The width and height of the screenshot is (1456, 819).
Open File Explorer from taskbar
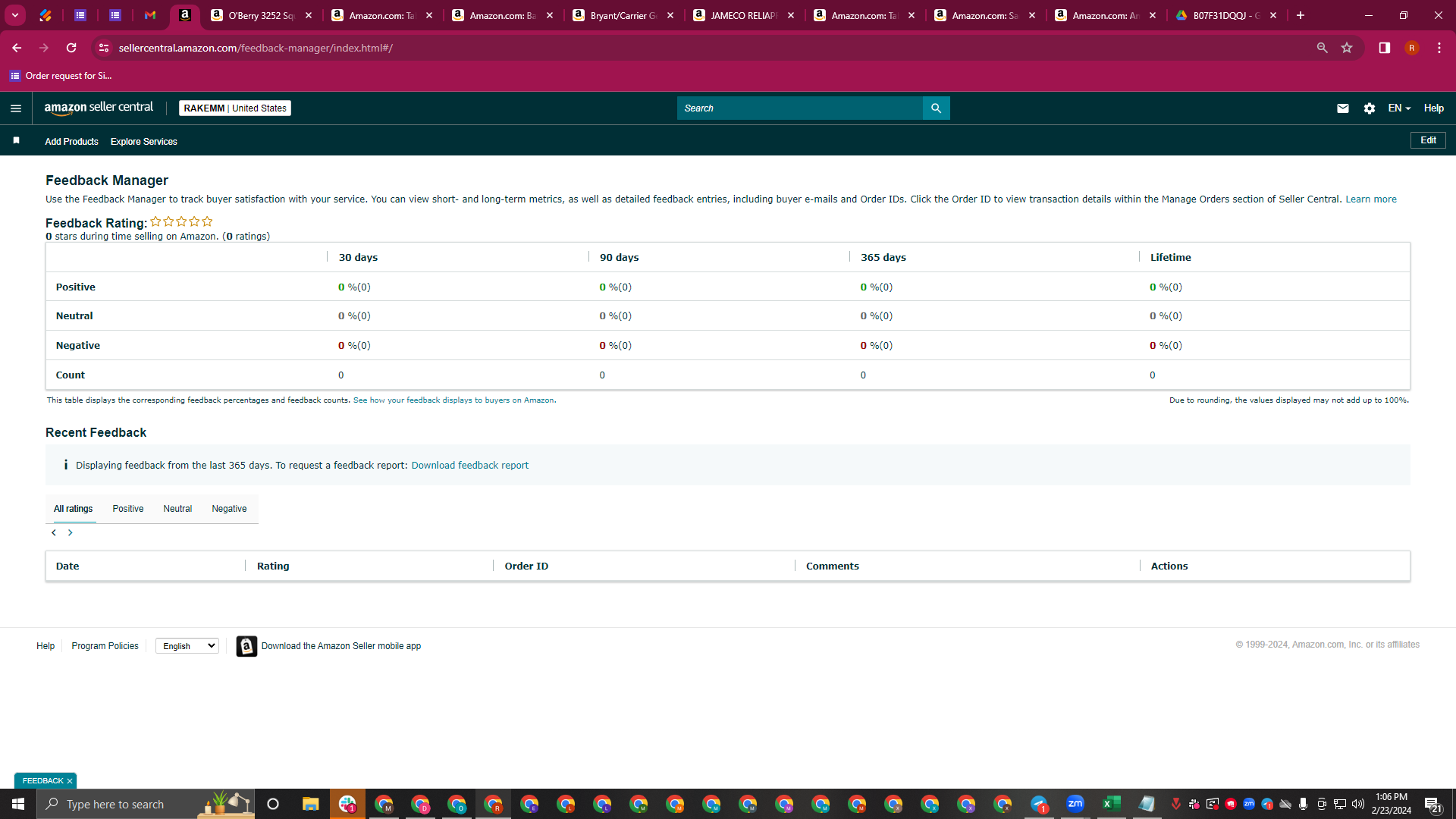coord(310,804)
